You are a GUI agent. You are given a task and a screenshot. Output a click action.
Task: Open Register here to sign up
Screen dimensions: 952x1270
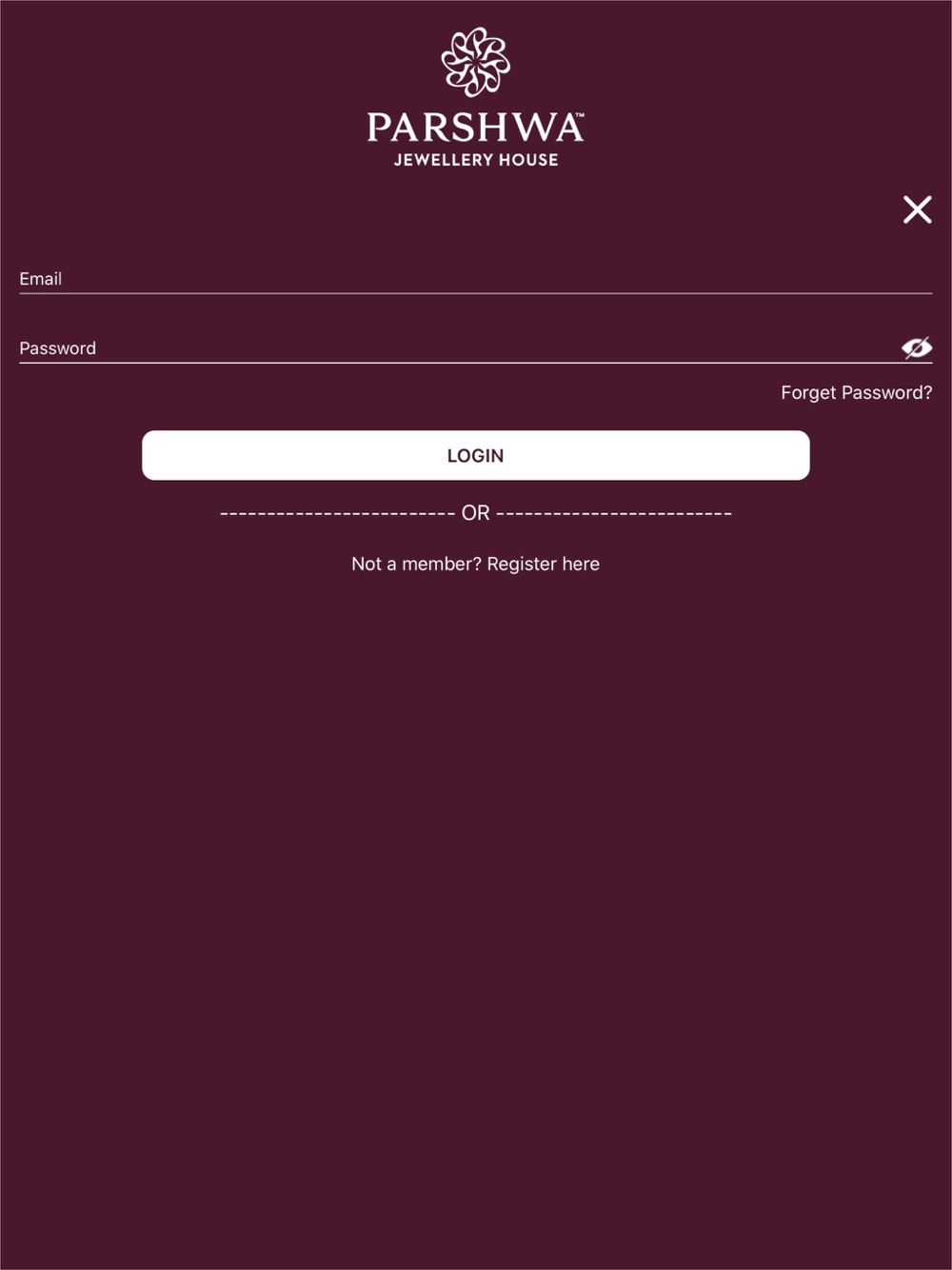(544, 564)
